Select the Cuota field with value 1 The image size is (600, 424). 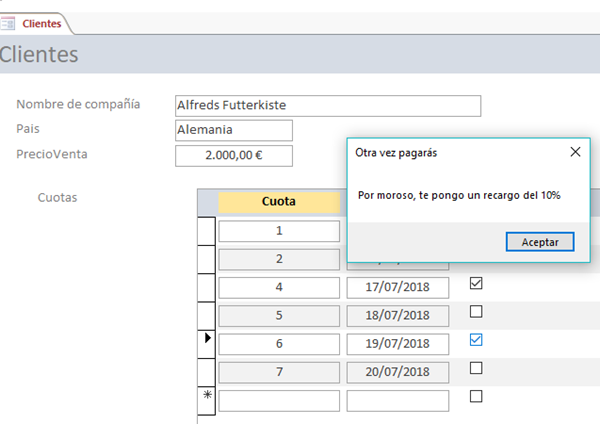tap(279, 231)
